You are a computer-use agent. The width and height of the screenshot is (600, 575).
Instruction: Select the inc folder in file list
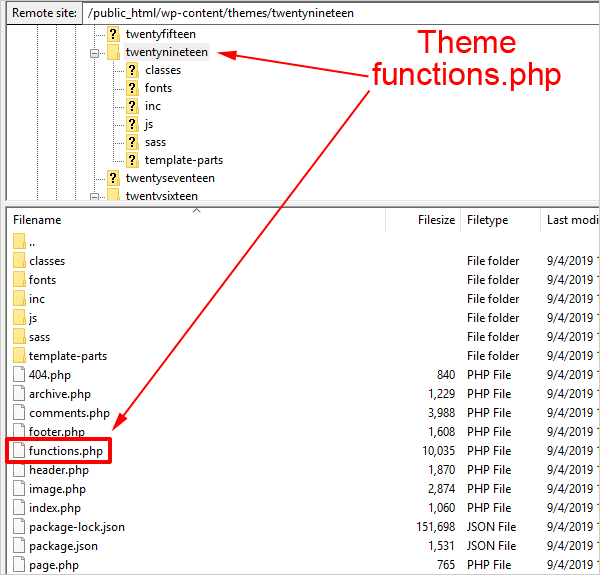[37, 299]
